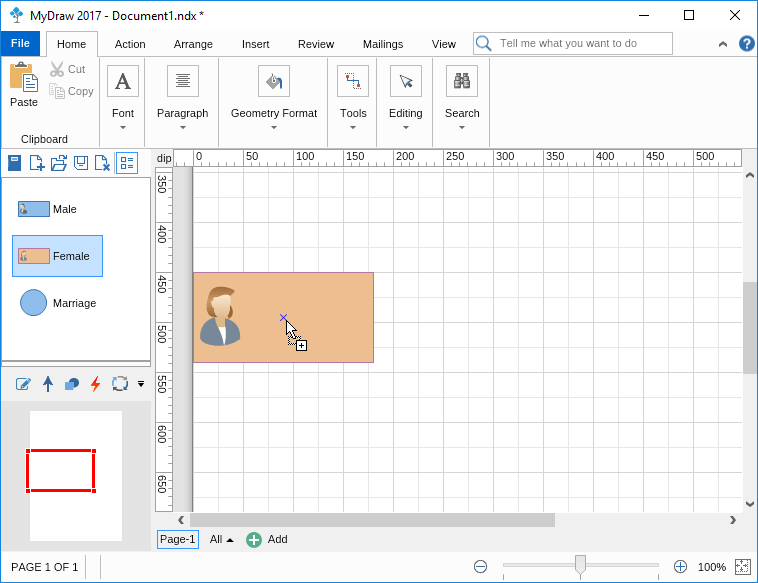Switch to the Mailings tab
The height and width of the screenshot is (583, 758).
[x=383, y=44]
